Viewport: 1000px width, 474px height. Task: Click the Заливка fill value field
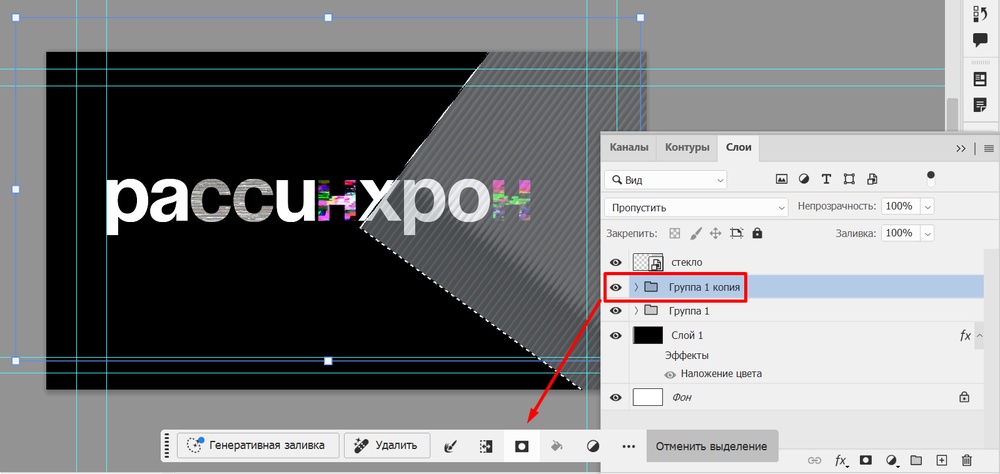(x=899, y=233)
